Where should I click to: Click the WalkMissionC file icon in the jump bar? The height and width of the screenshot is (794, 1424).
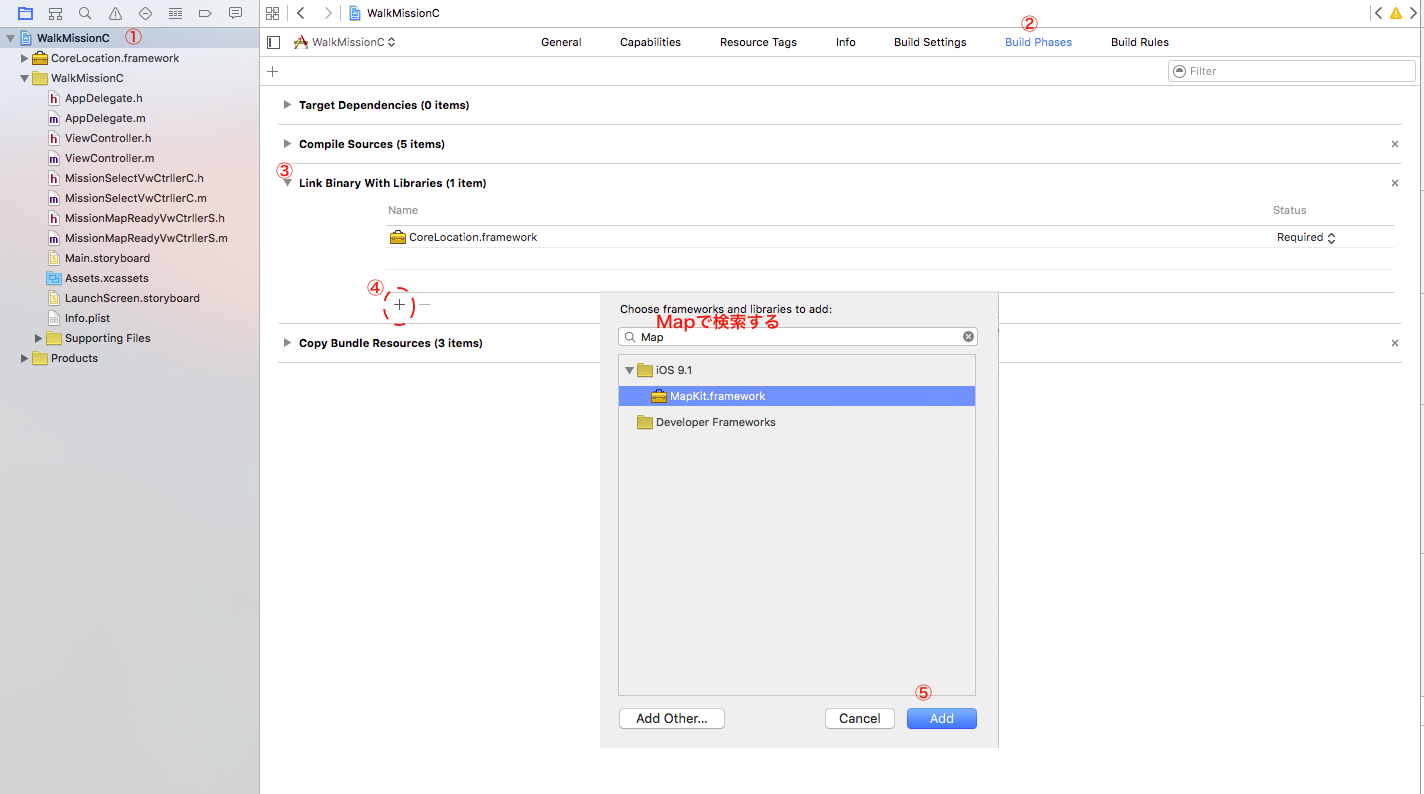click(x=355, y=13)
